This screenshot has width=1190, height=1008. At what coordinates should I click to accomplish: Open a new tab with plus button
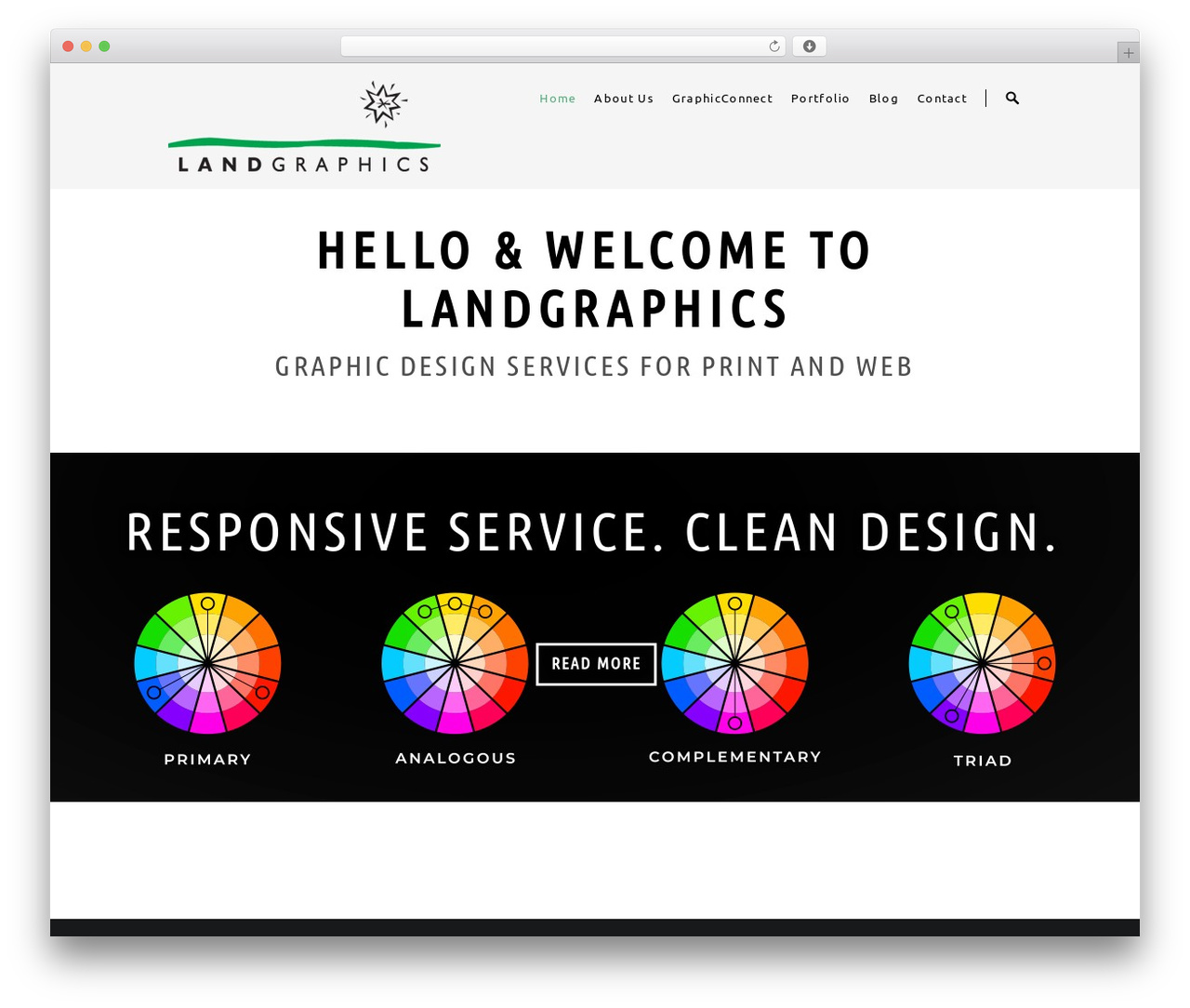click(1129, 53)
